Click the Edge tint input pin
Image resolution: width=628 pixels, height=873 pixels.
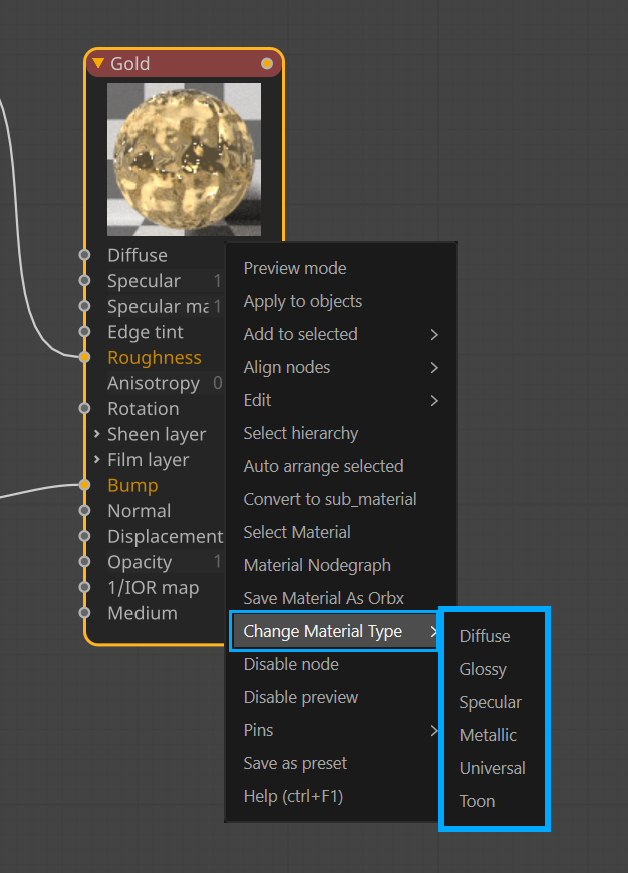[85, 332]
